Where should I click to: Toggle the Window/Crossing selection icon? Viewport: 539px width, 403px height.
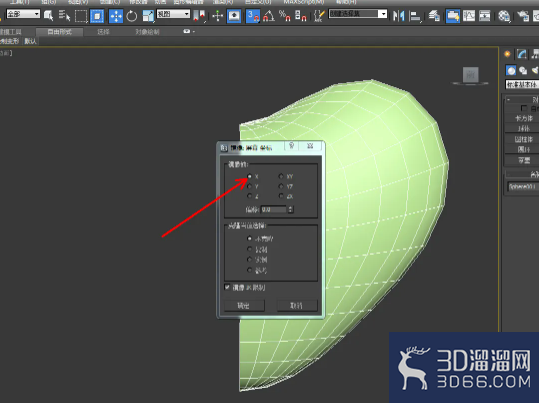97,16
